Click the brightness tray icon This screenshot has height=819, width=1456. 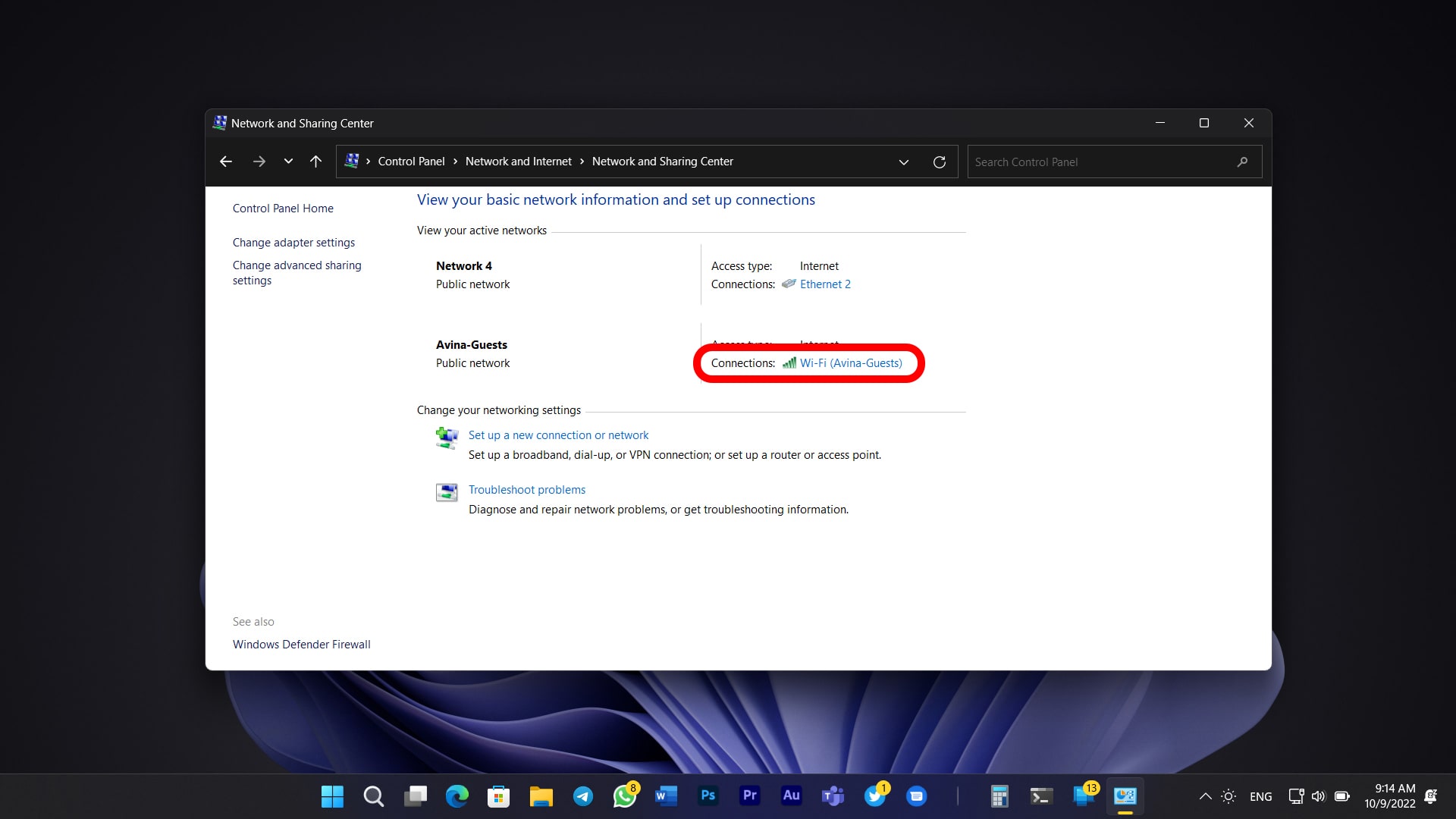[1228, 796]
